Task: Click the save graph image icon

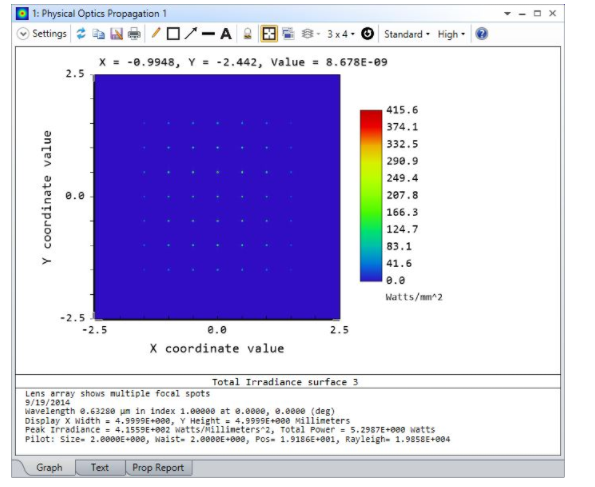Action: click(x=116, y=34)
